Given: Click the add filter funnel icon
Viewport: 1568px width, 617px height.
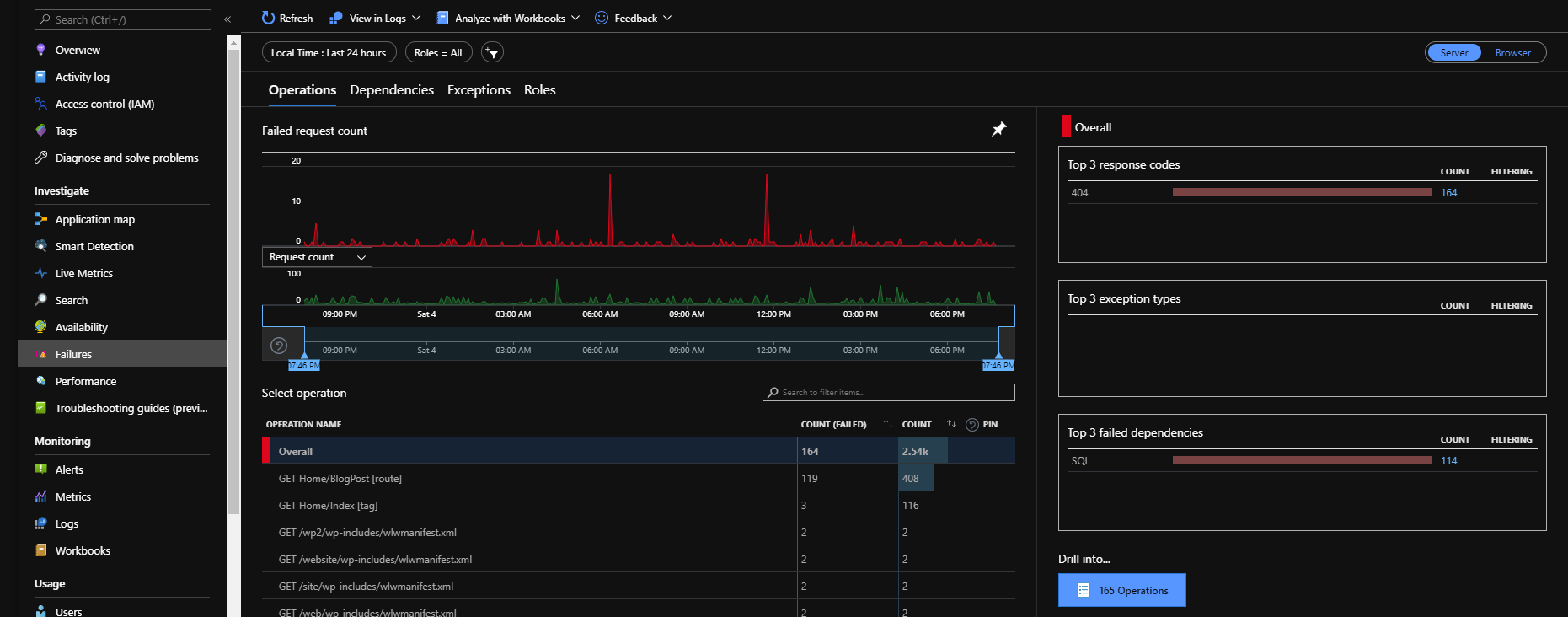Looking at the screenshot, I should 492,53.
